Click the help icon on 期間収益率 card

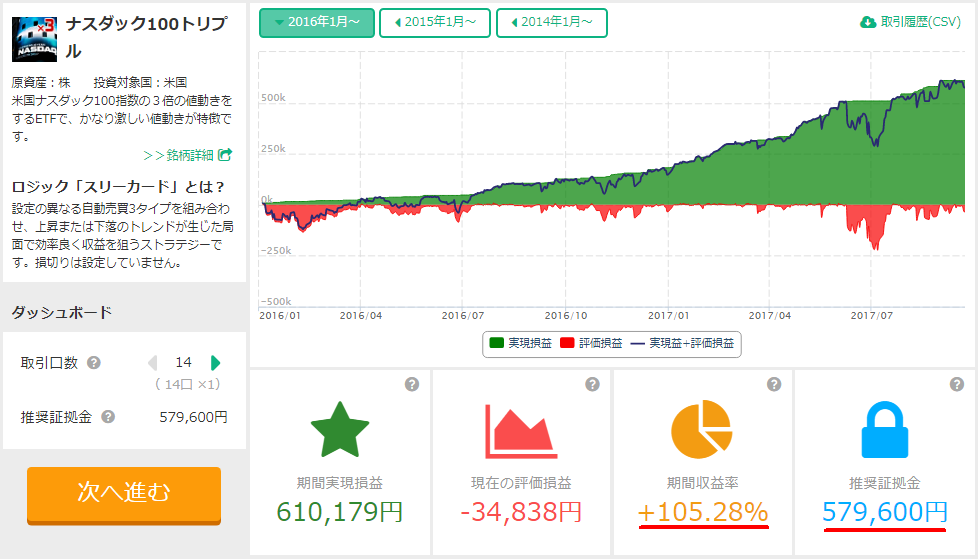(x=774, y=384)
